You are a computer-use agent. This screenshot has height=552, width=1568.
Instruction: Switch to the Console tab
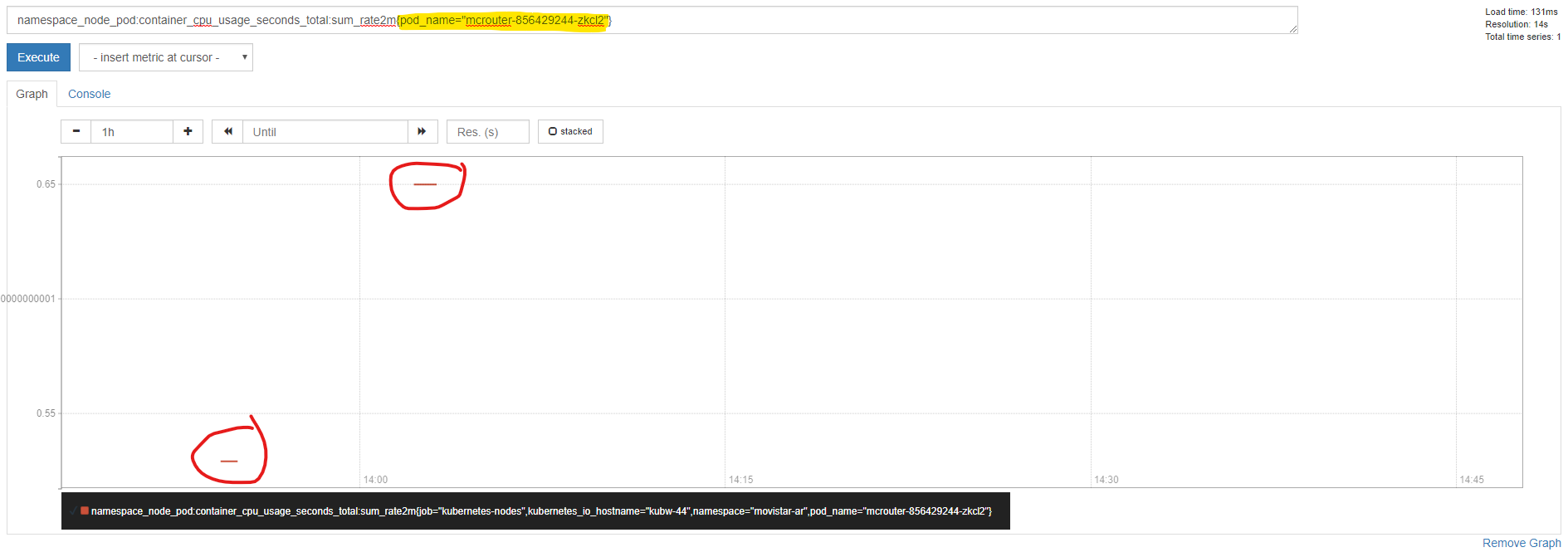[x=89, y=94]
